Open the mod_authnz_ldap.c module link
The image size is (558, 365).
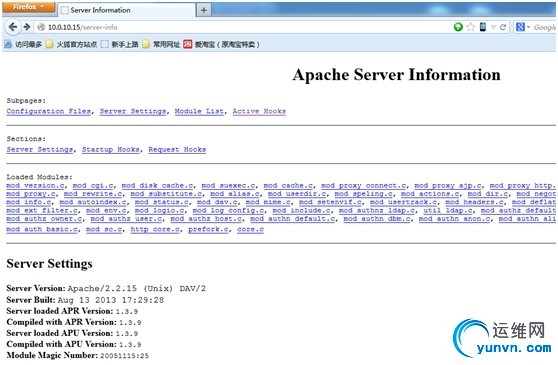(x=377, y=211)
